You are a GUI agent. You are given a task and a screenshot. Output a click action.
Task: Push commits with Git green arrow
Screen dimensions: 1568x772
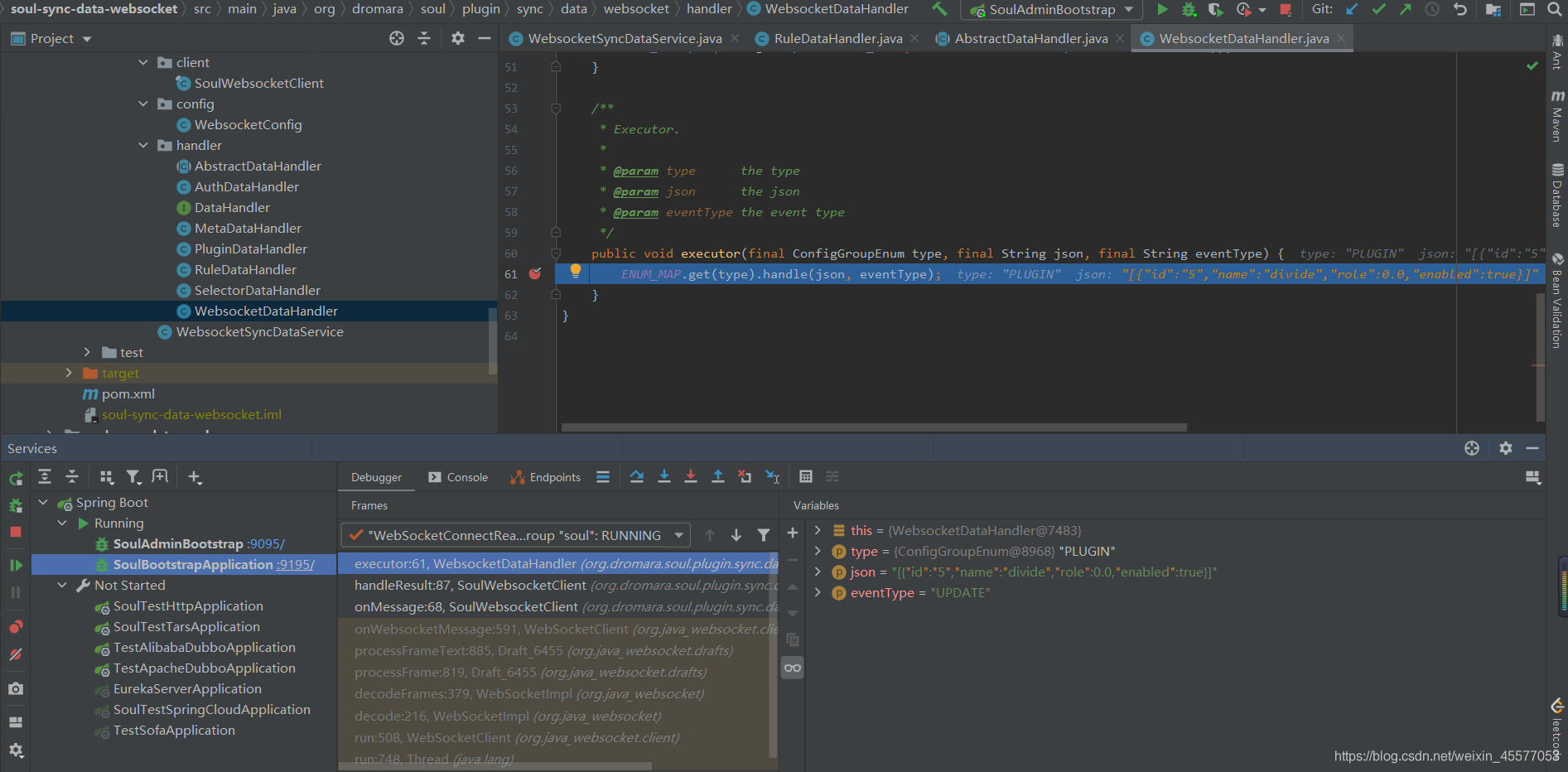[x=1405, y=9]
